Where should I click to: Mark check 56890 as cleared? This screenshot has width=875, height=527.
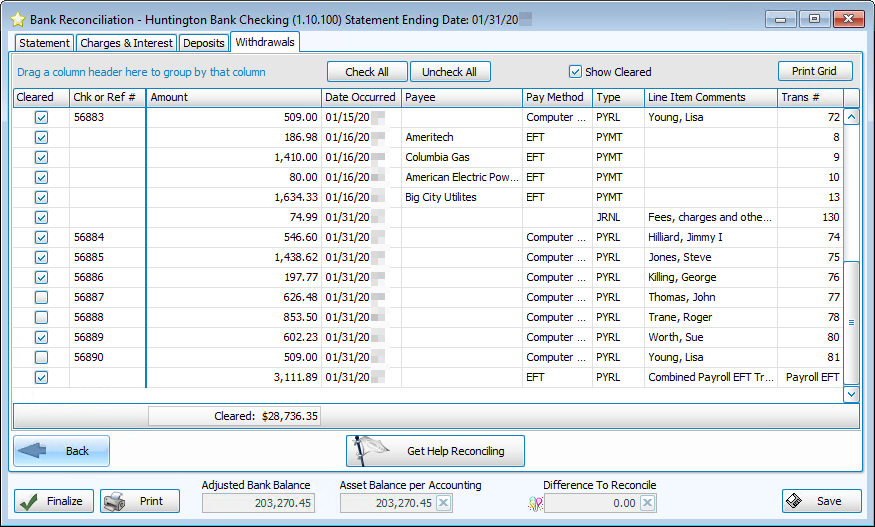41,357
